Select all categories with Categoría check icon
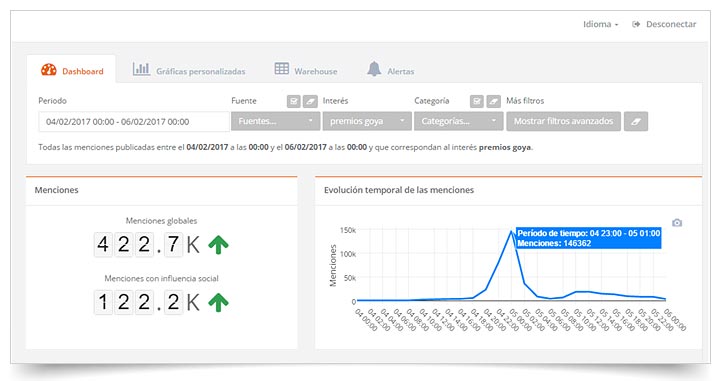The image size is (720, 381). tap(477, 101)
